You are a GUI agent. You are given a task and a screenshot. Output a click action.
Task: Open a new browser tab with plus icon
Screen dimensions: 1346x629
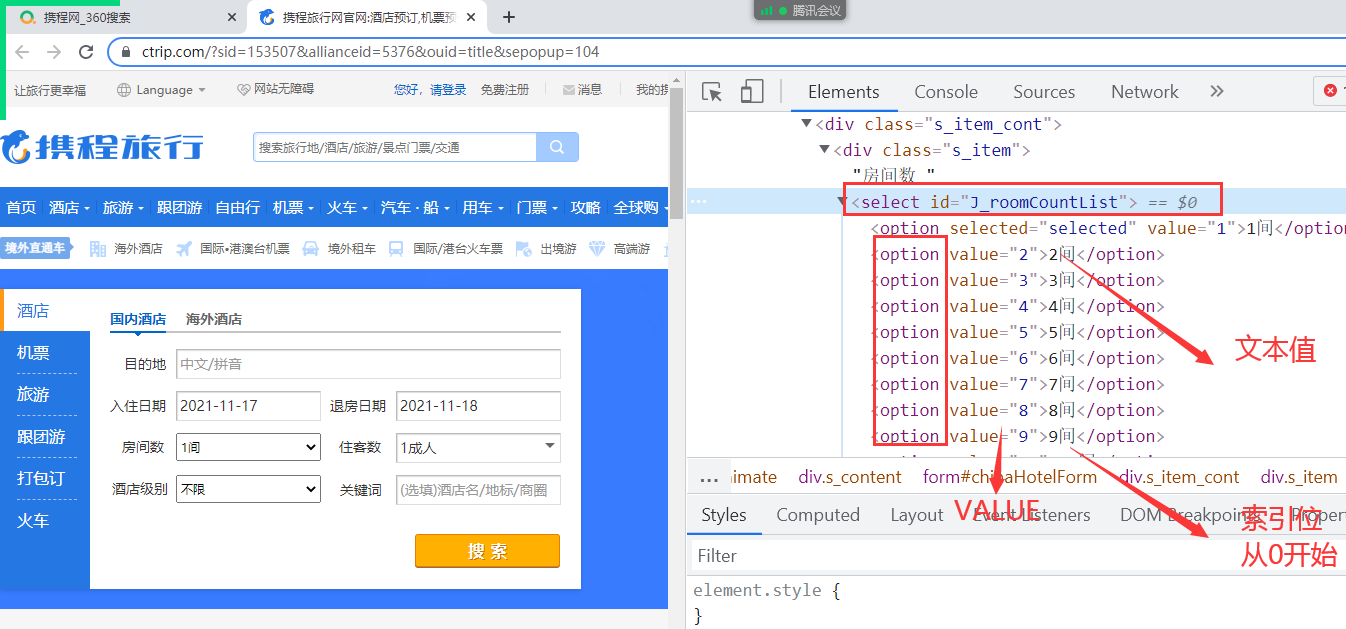[x=509, y=17]
